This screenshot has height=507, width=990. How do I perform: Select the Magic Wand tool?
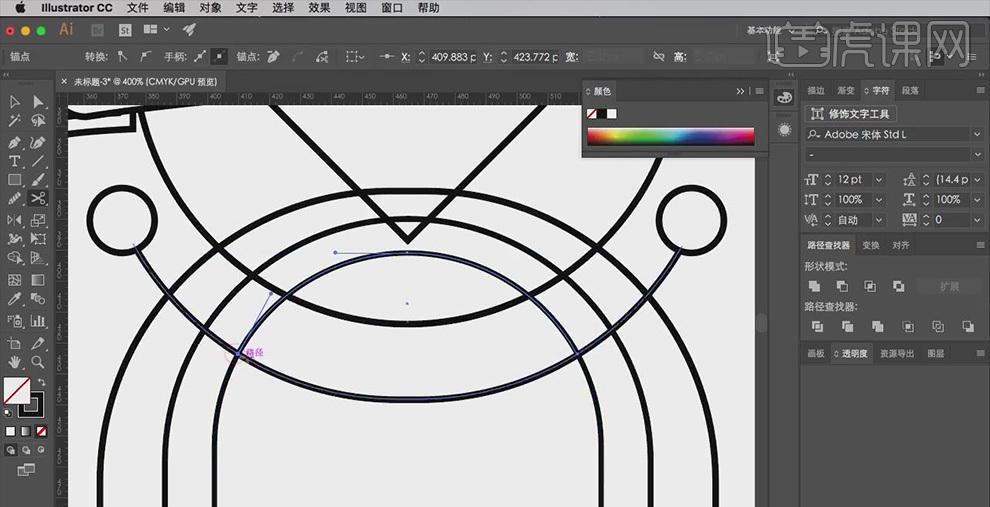point(15,121)
